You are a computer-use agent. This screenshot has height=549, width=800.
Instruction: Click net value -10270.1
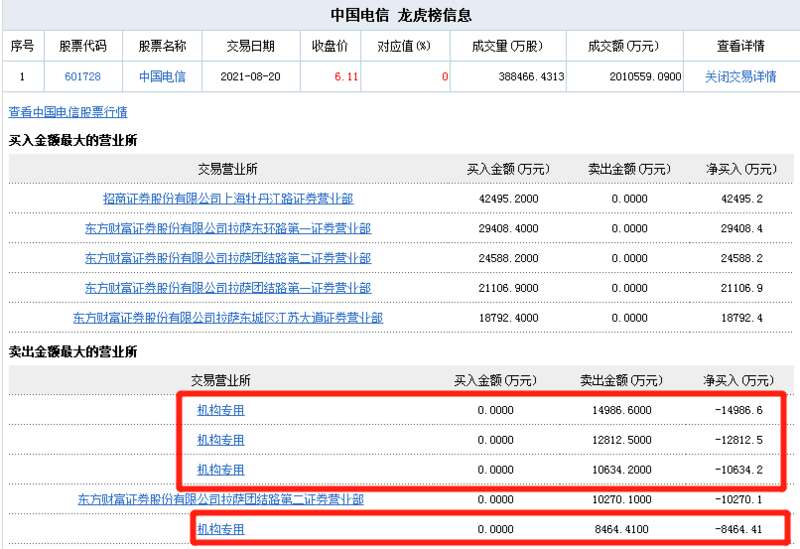739,499
